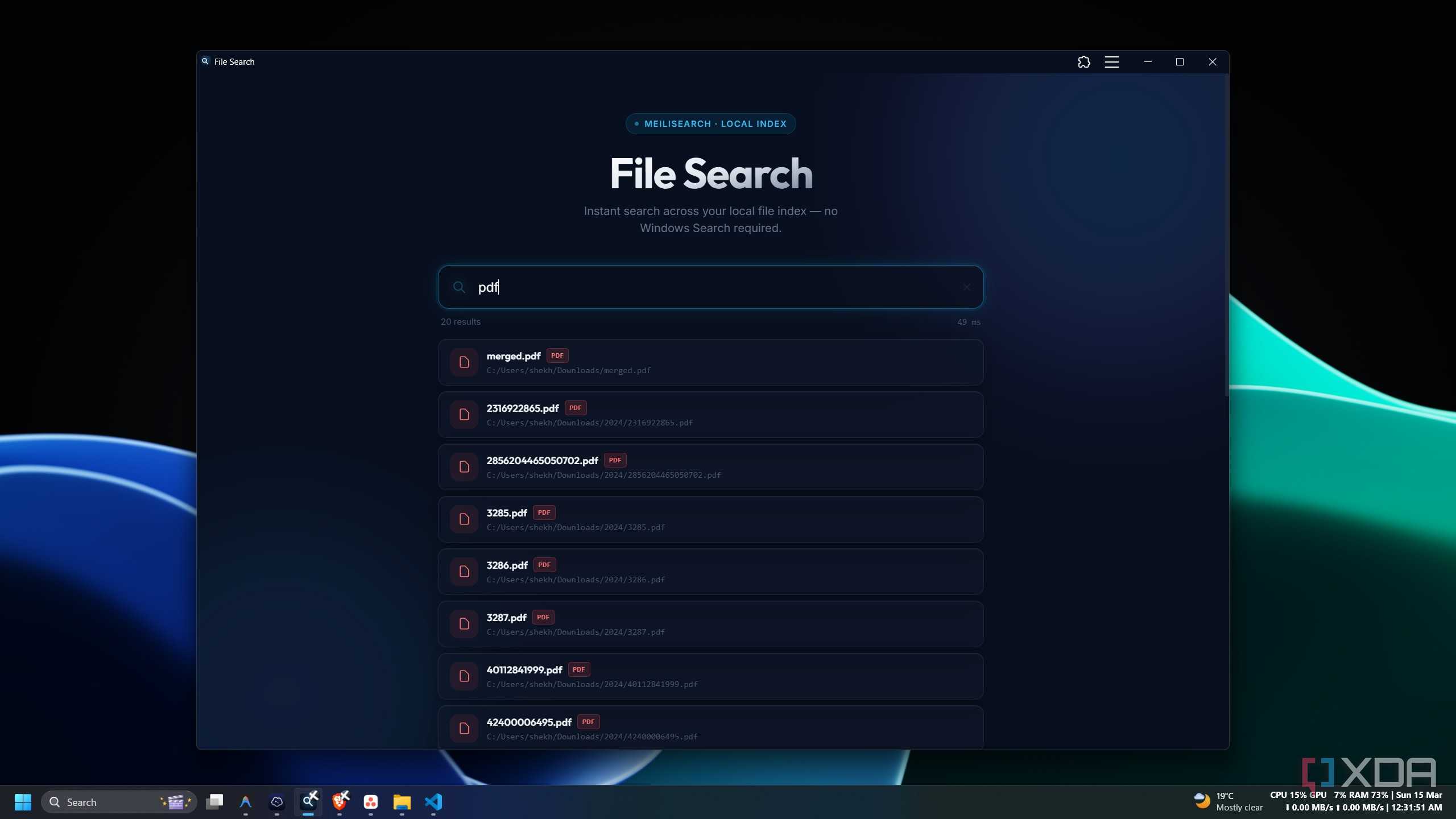The width and height of the screenshot is (1456, 819).
Task: Click file icon beside 2316922865.pdf
Action: coord(464,415)
